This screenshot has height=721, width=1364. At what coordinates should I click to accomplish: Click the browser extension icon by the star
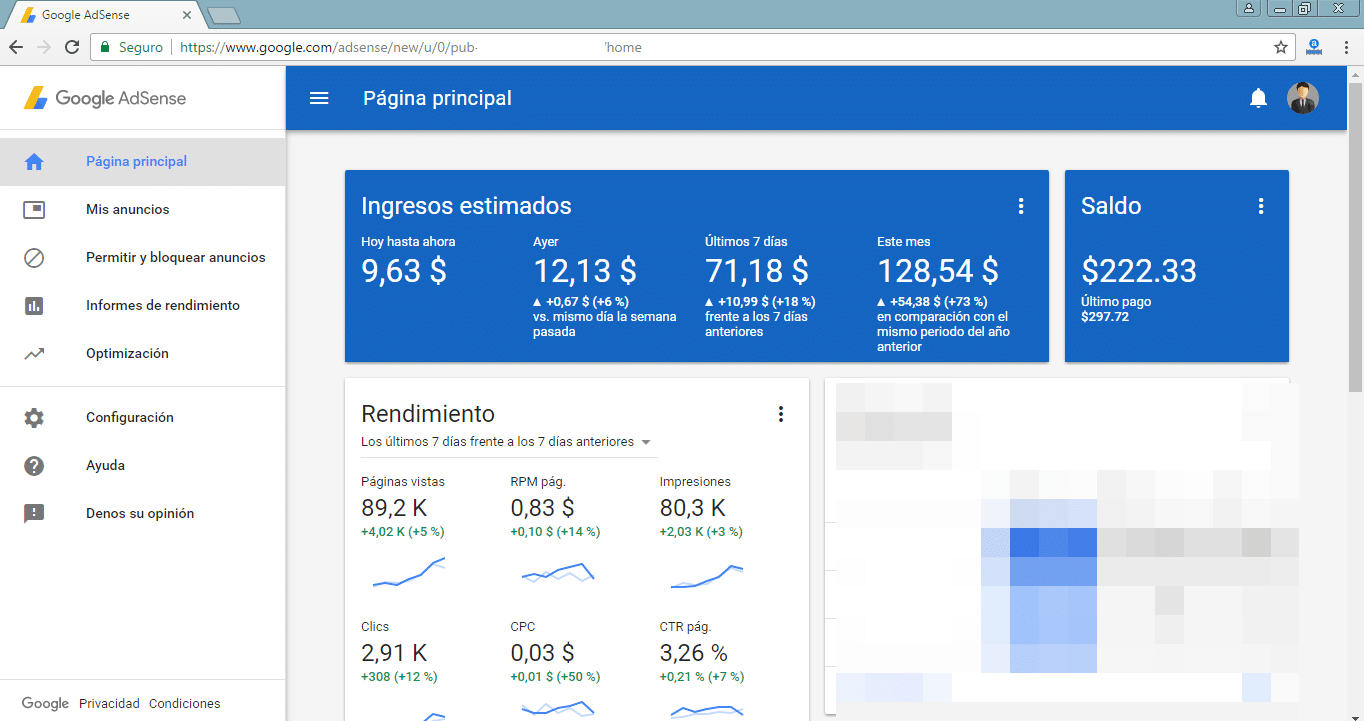point(1314,47)
